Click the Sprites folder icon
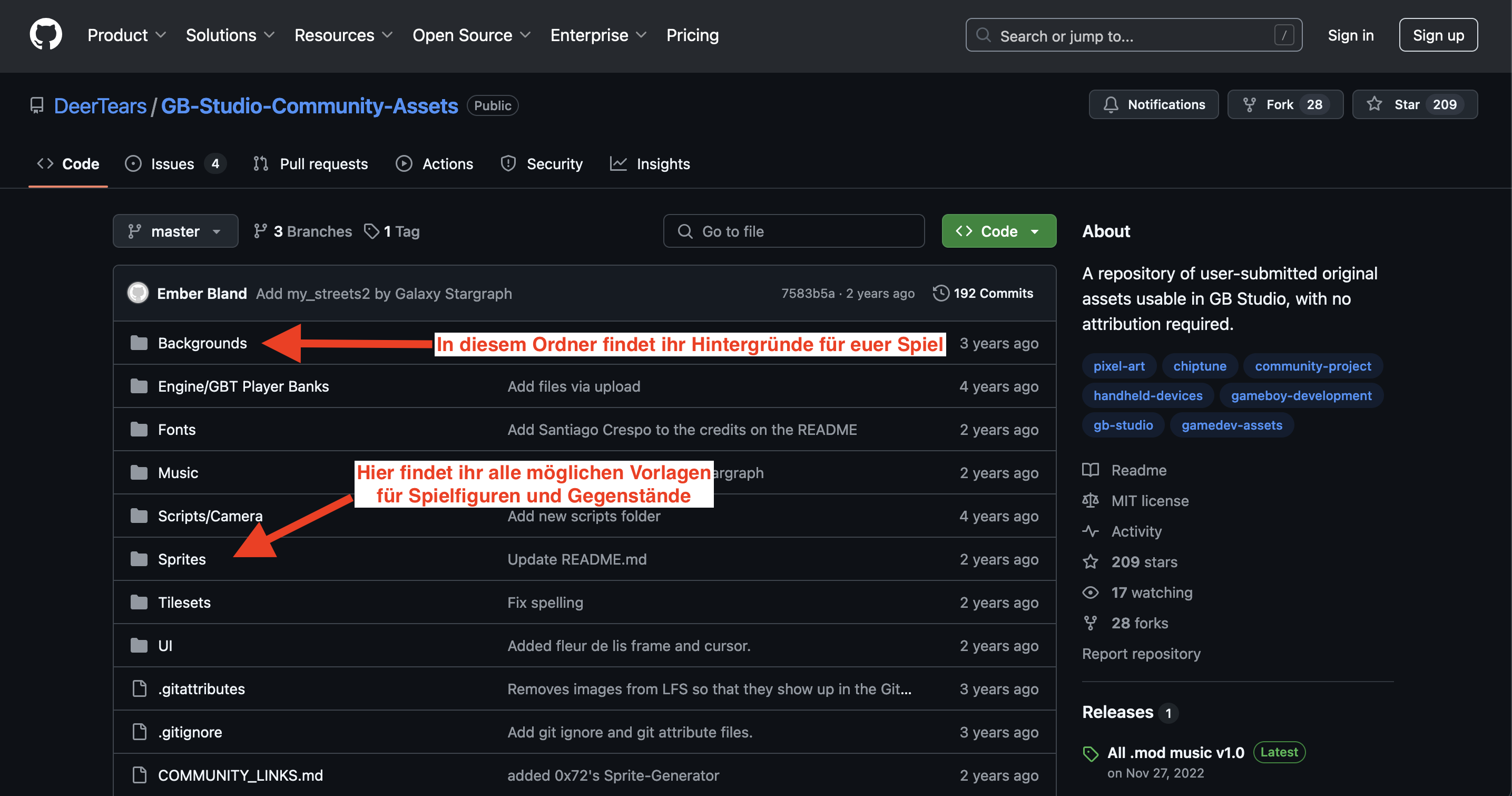1512x796 pixels. coord(139,559)
